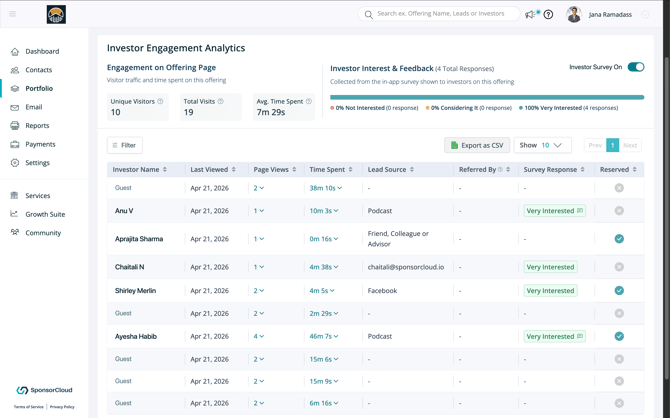
Task: Toggle reserved status for Anu V
Action: (x=619, y=211)
